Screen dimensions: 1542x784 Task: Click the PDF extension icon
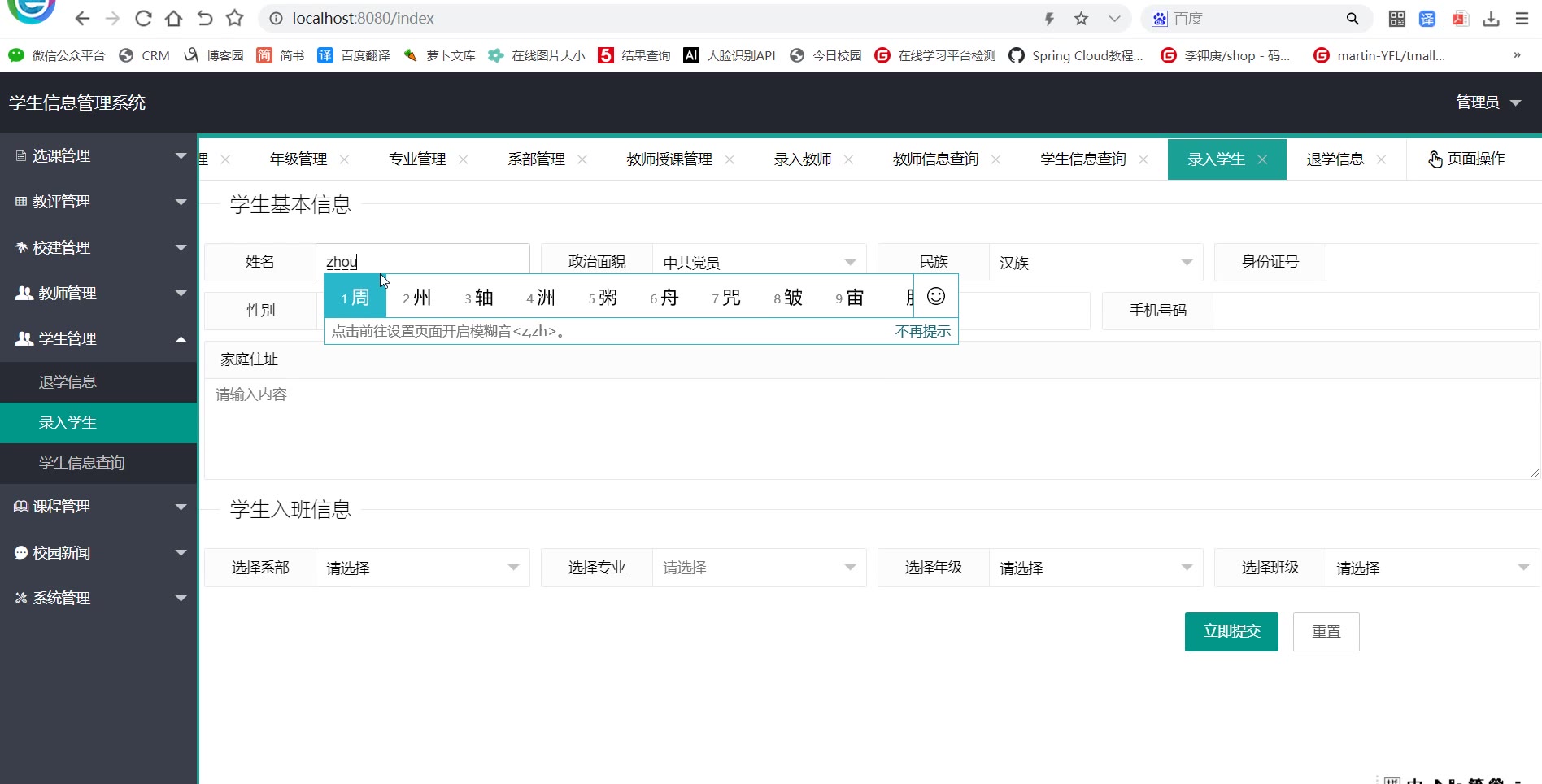pyautogui.click(x=1461, y=19)
